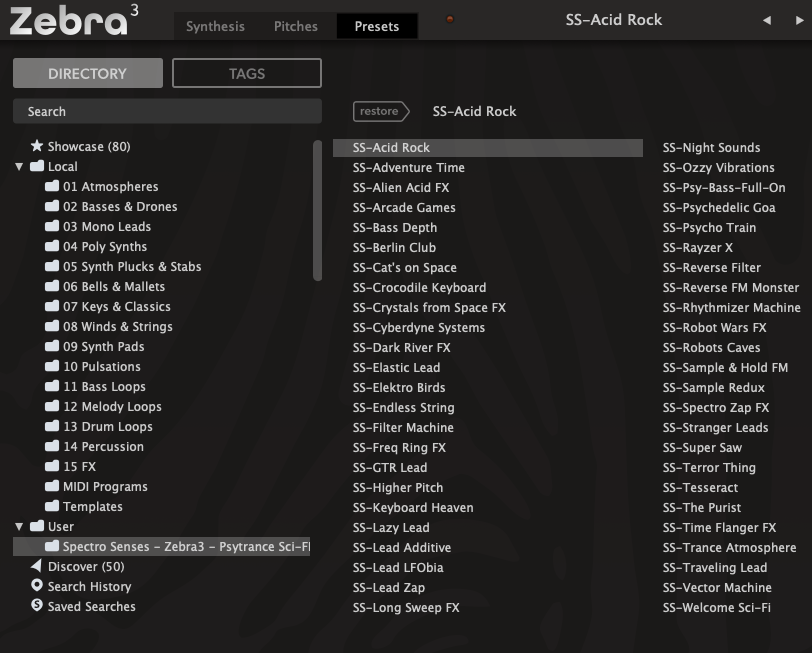Load the SS-Alien Acid FX preset

[x=401, y=187]
